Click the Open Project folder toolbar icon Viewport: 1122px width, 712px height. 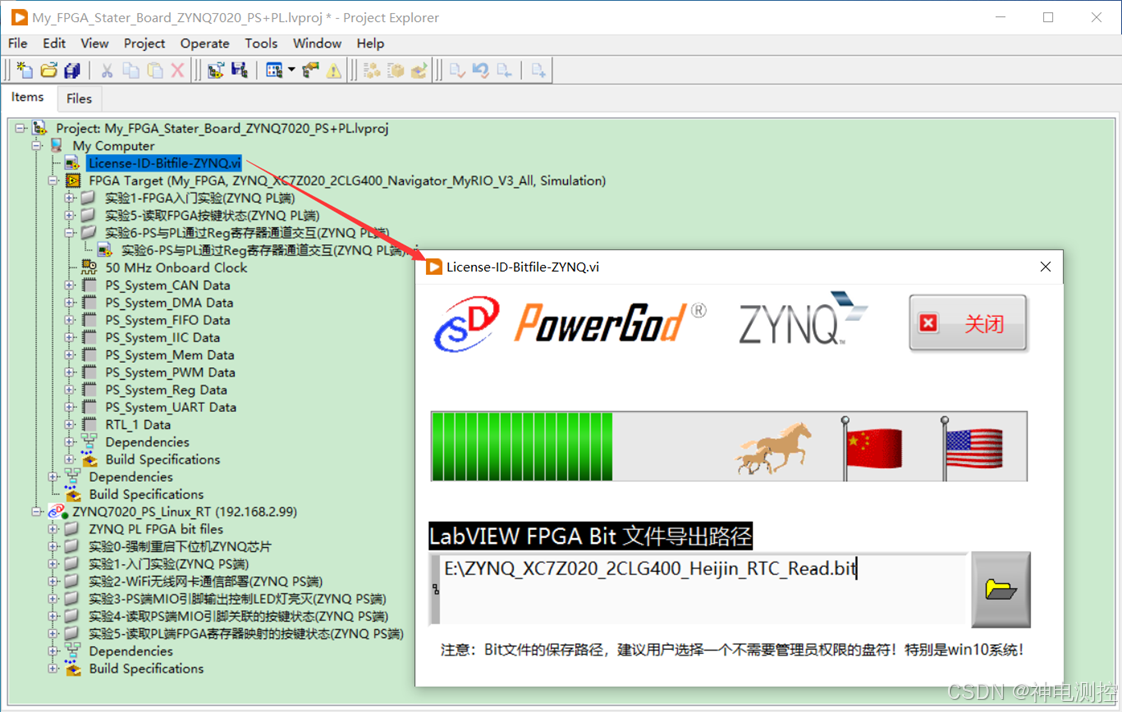coord(49,70)
